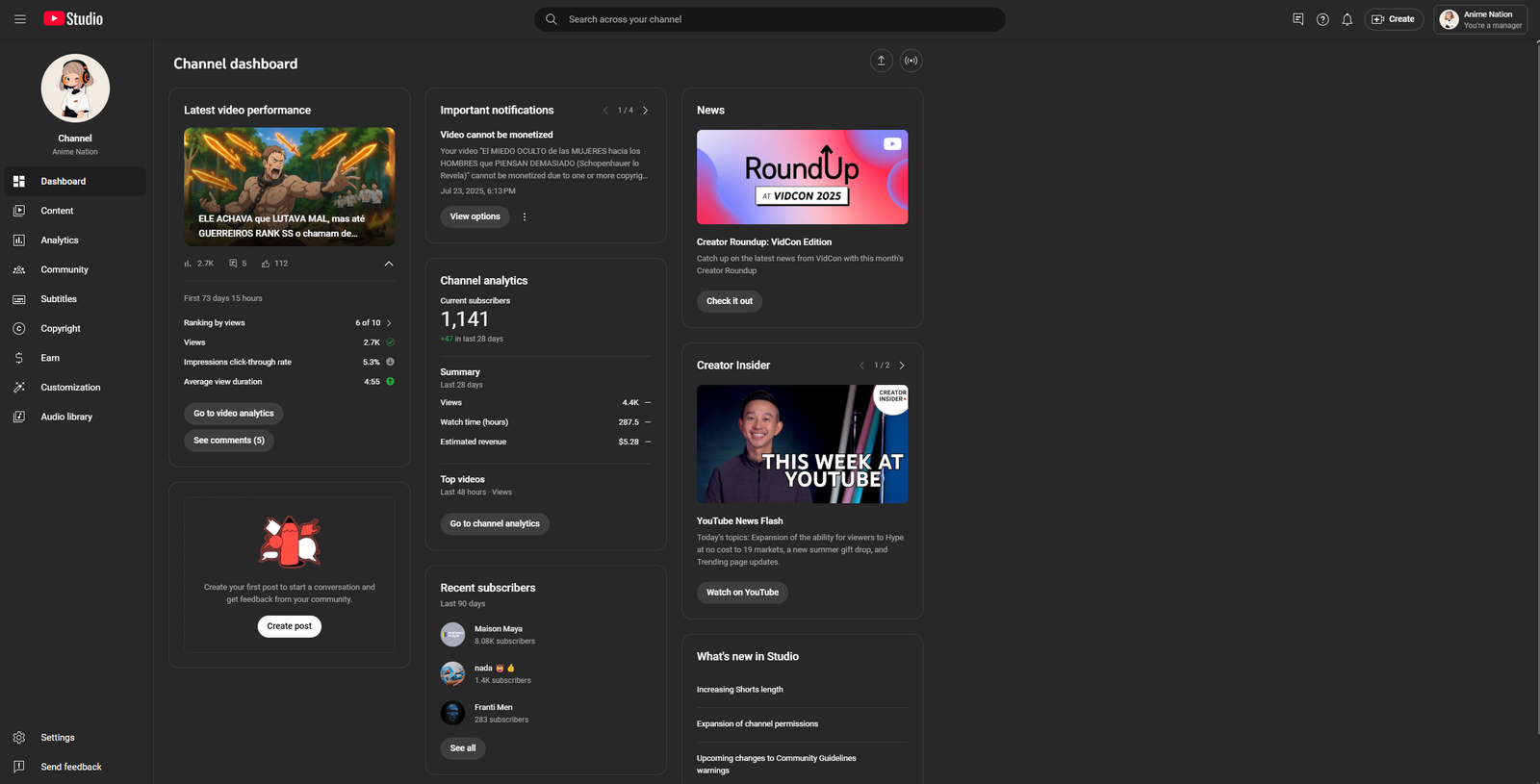Image resolution: width=1540 pixels, height=784 pixels.
Task: Click the Estimated revenue $5.28 value
Action: (629, 443)
